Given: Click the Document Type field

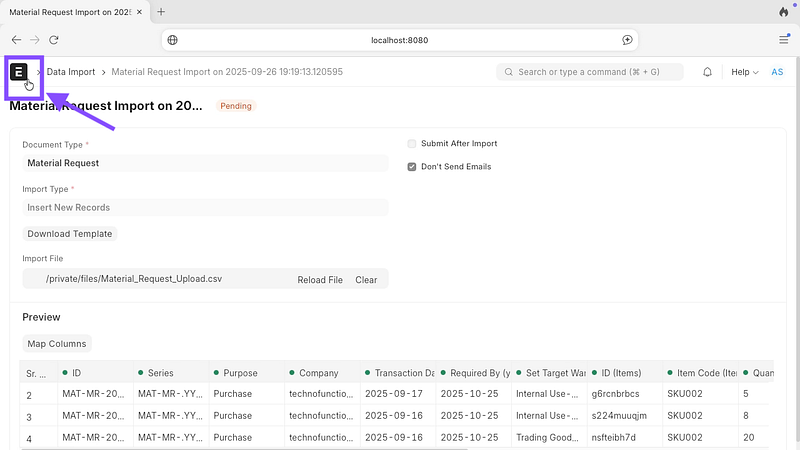Looking at the screenshot, I should click(x=205, y=163).
